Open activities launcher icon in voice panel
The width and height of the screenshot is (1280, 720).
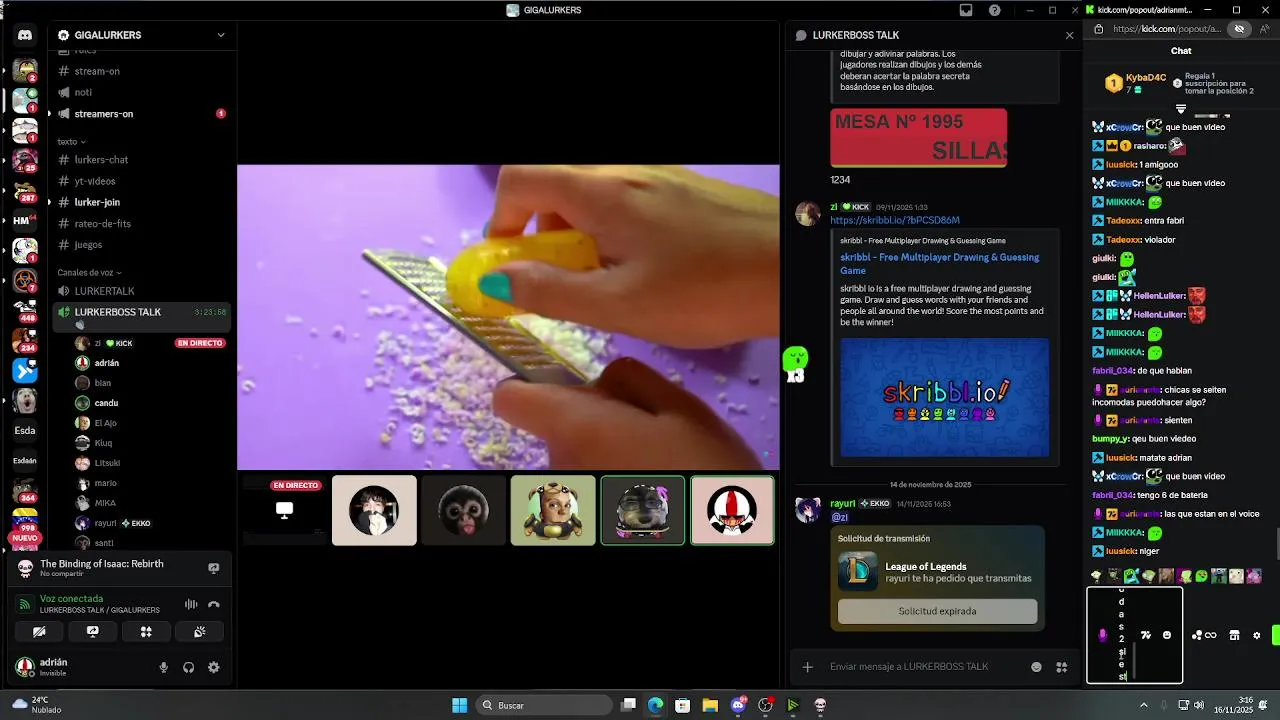146,632
